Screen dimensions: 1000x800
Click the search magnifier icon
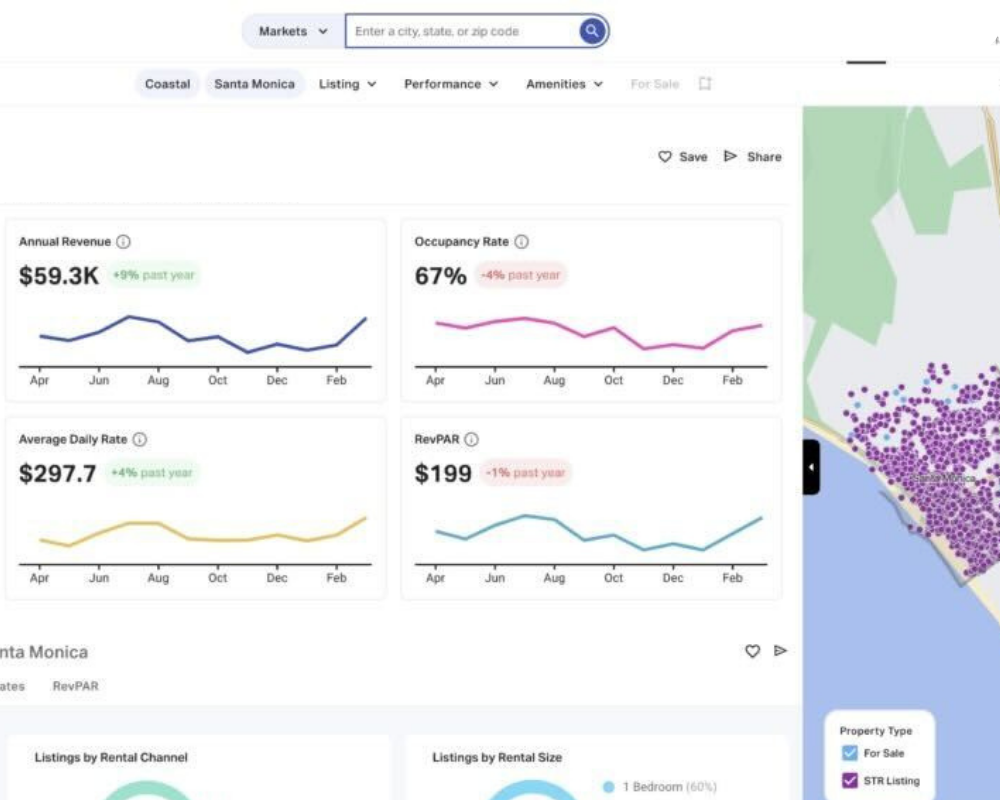pos(593,31)
